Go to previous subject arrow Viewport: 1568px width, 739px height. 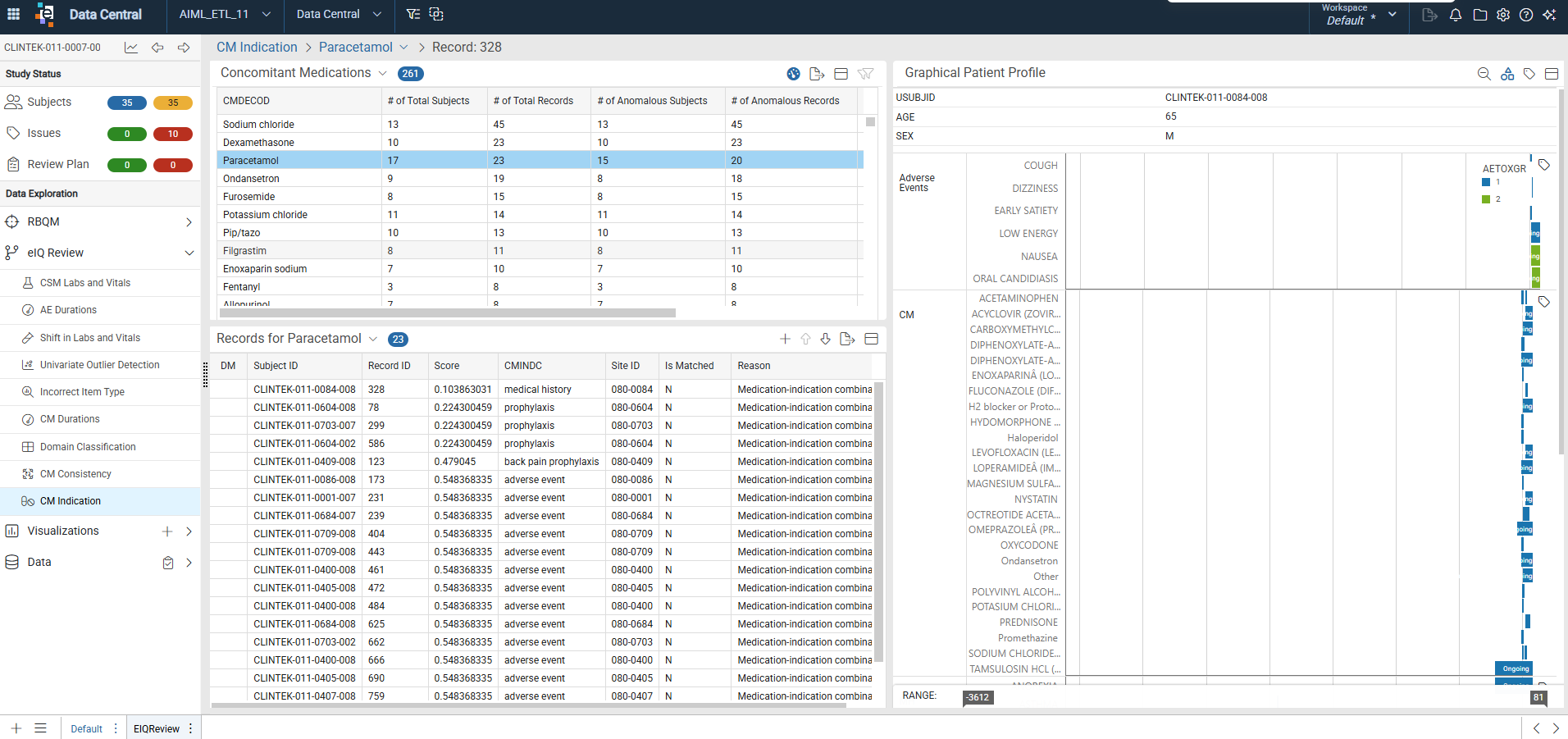(x=157, y=48)
